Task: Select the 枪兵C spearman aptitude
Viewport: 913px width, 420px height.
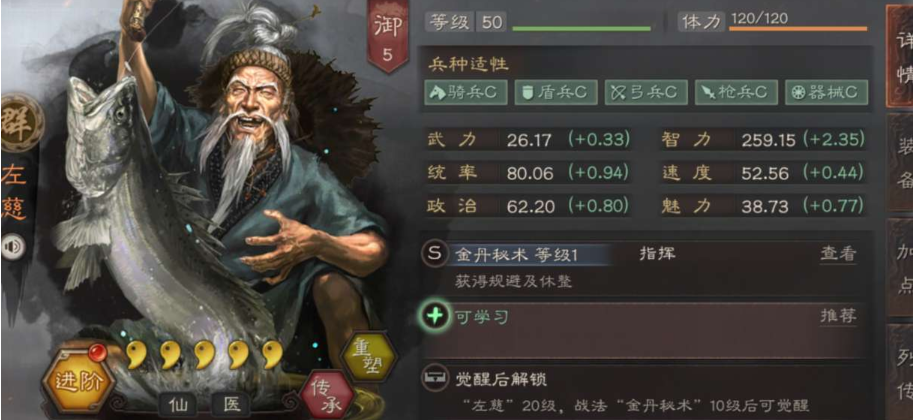Action: [x=736, y=92]
